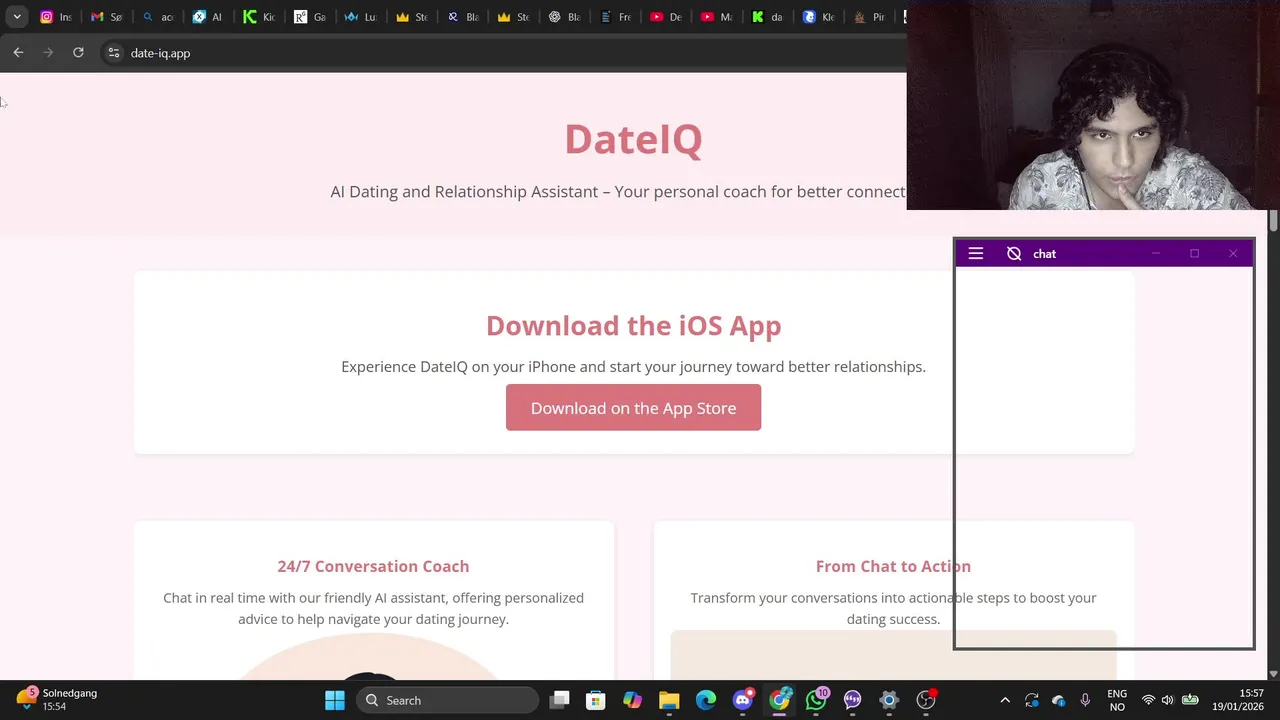Open the Windows Start menu
1280x720 pixels.
(335, 700)
